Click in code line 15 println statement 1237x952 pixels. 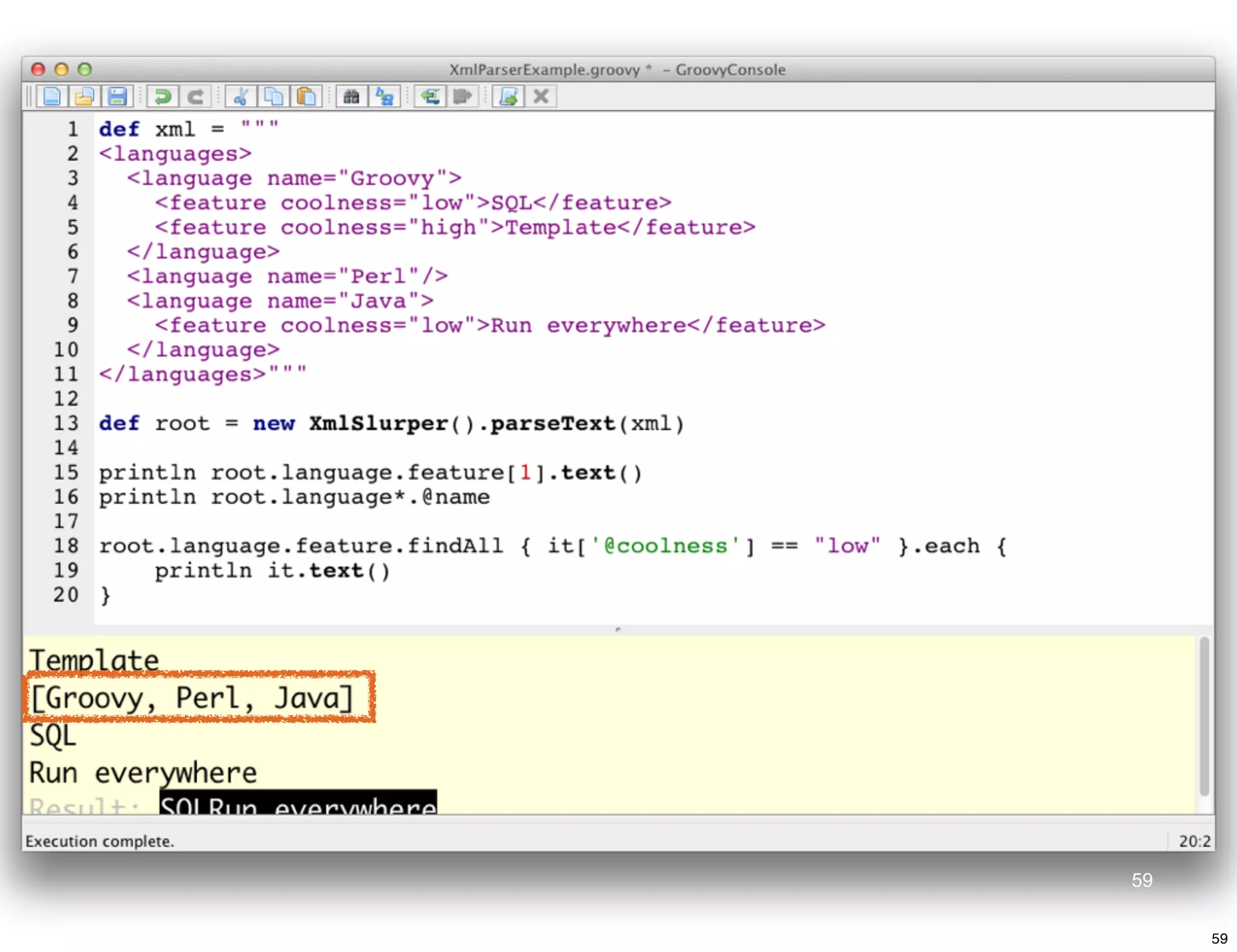pos(370,473)
